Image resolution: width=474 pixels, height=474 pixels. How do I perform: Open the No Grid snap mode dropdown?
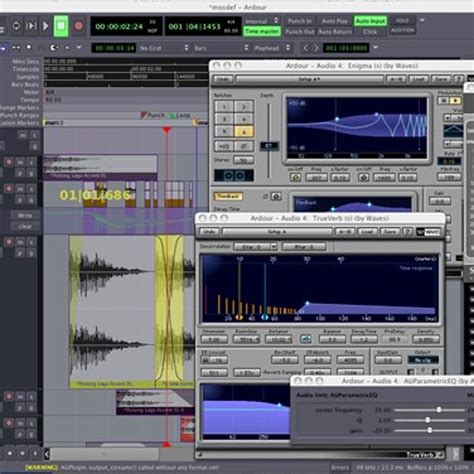point(164,48)
